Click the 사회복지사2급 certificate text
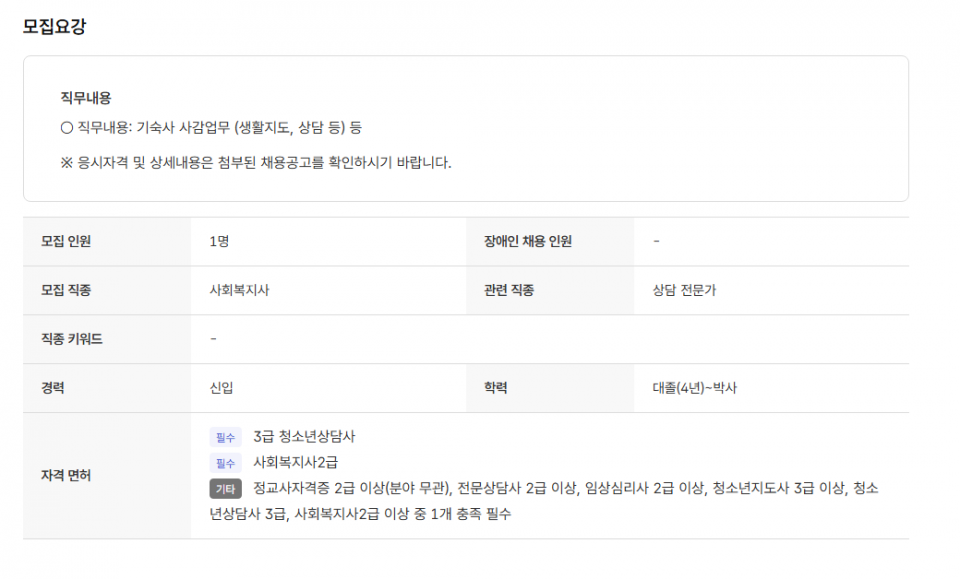 [295, 462]
